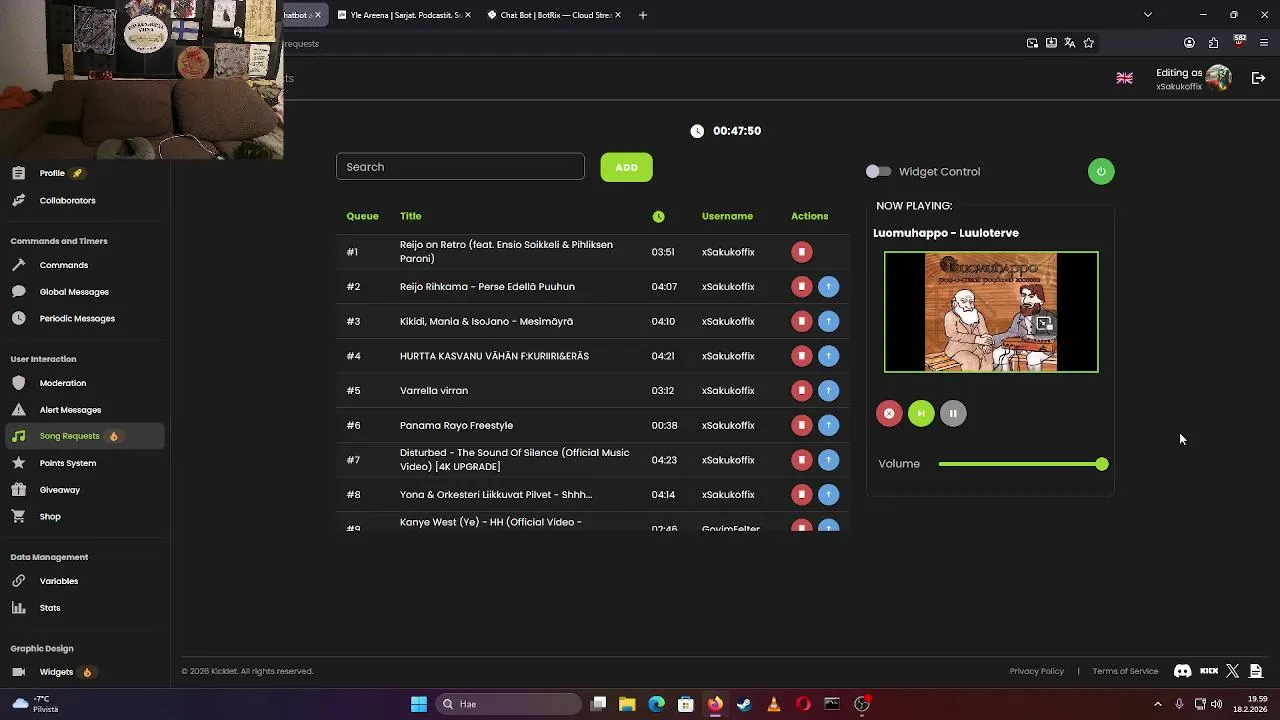1280x720 pixels.
Task: Click the Luomuhappo video thumbnail
Action: tap(991, 312)
